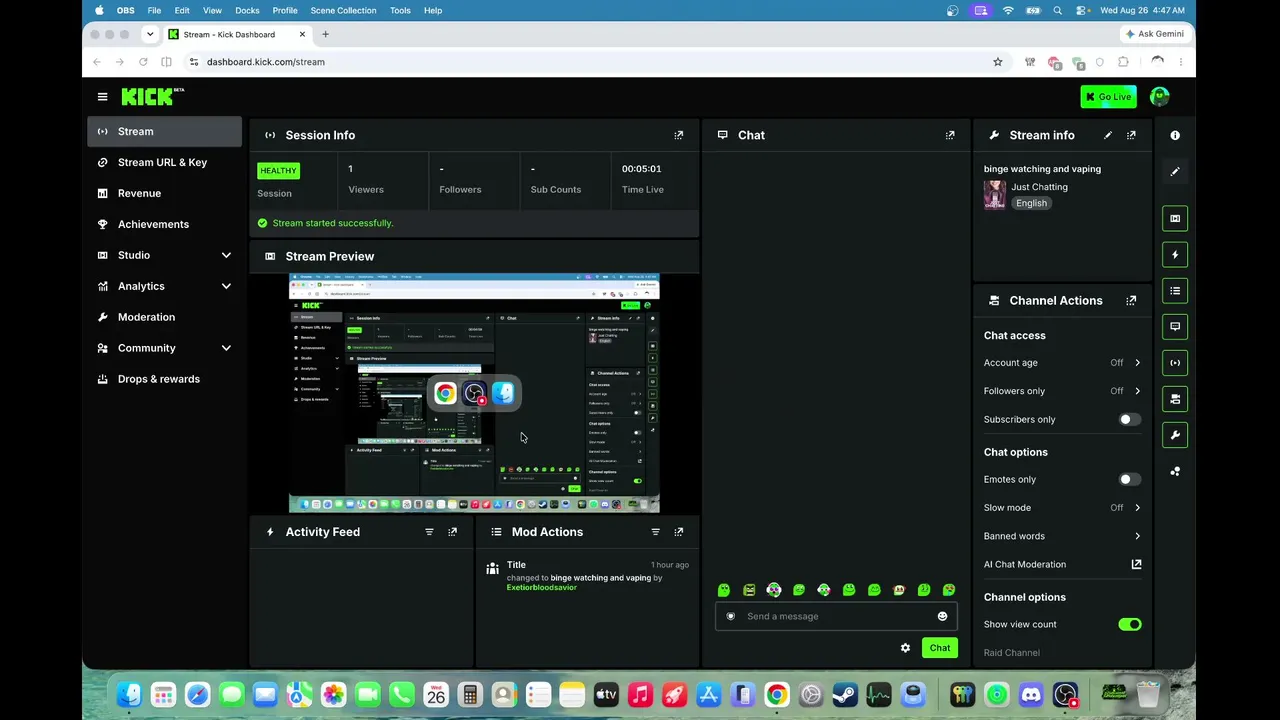Image resolution: width=1280 pixels, height=720 pixels.
Task: Toggle the lightning bolt Activity Feed widget
Action: (x=1175, y=255)
